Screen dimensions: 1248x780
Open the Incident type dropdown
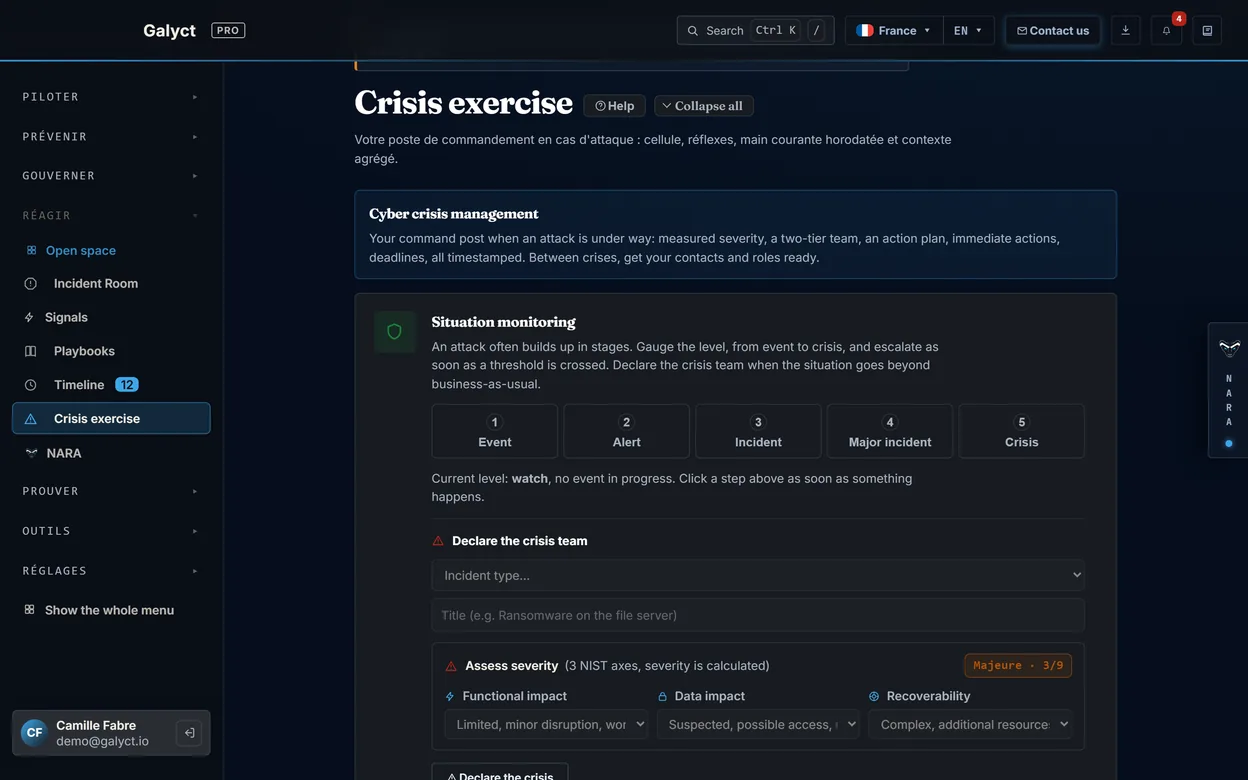click(758, 575)
